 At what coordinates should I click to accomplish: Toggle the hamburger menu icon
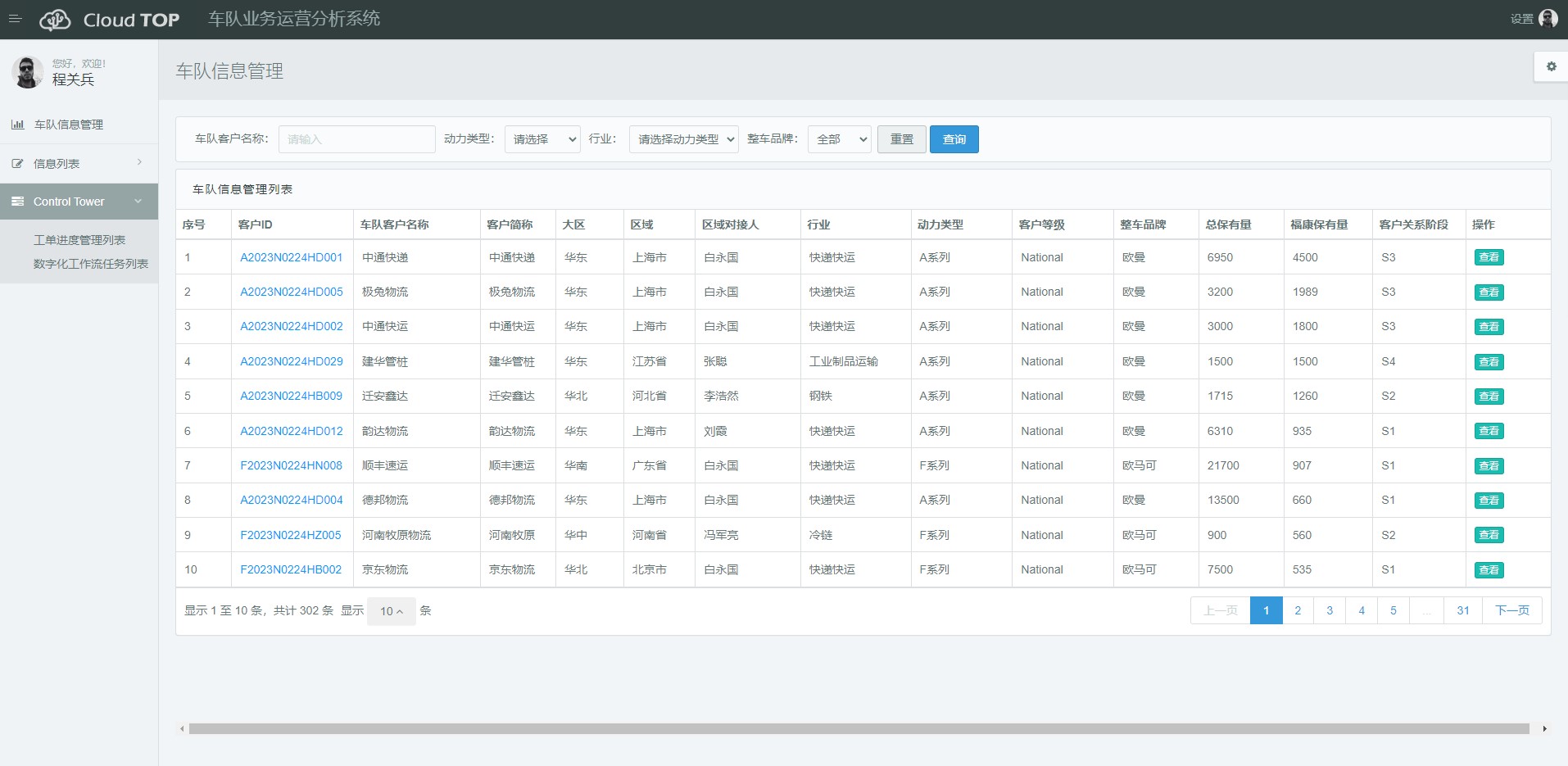(x=15, y=19)
